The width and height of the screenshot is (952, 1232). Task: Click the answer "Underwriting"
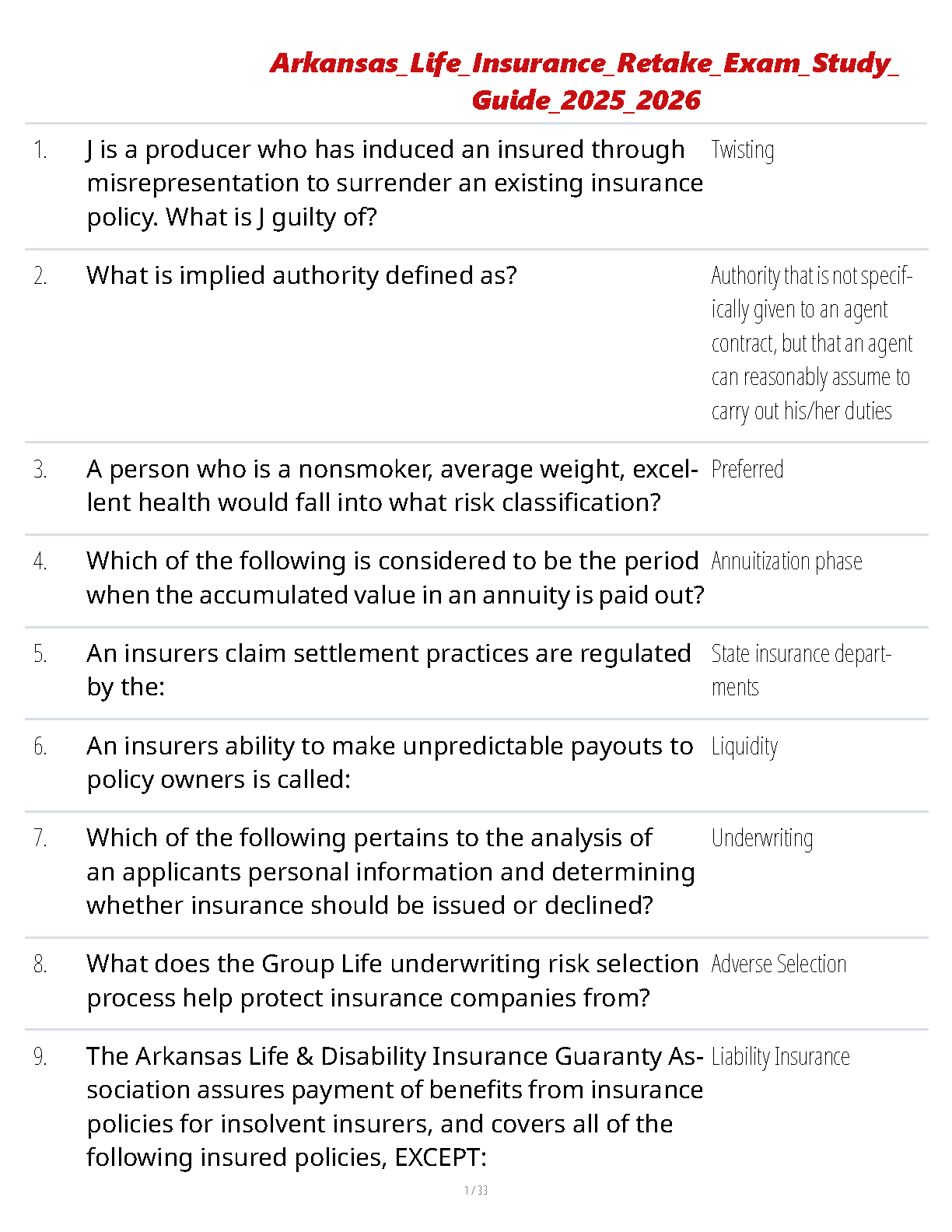coord(761,838)
